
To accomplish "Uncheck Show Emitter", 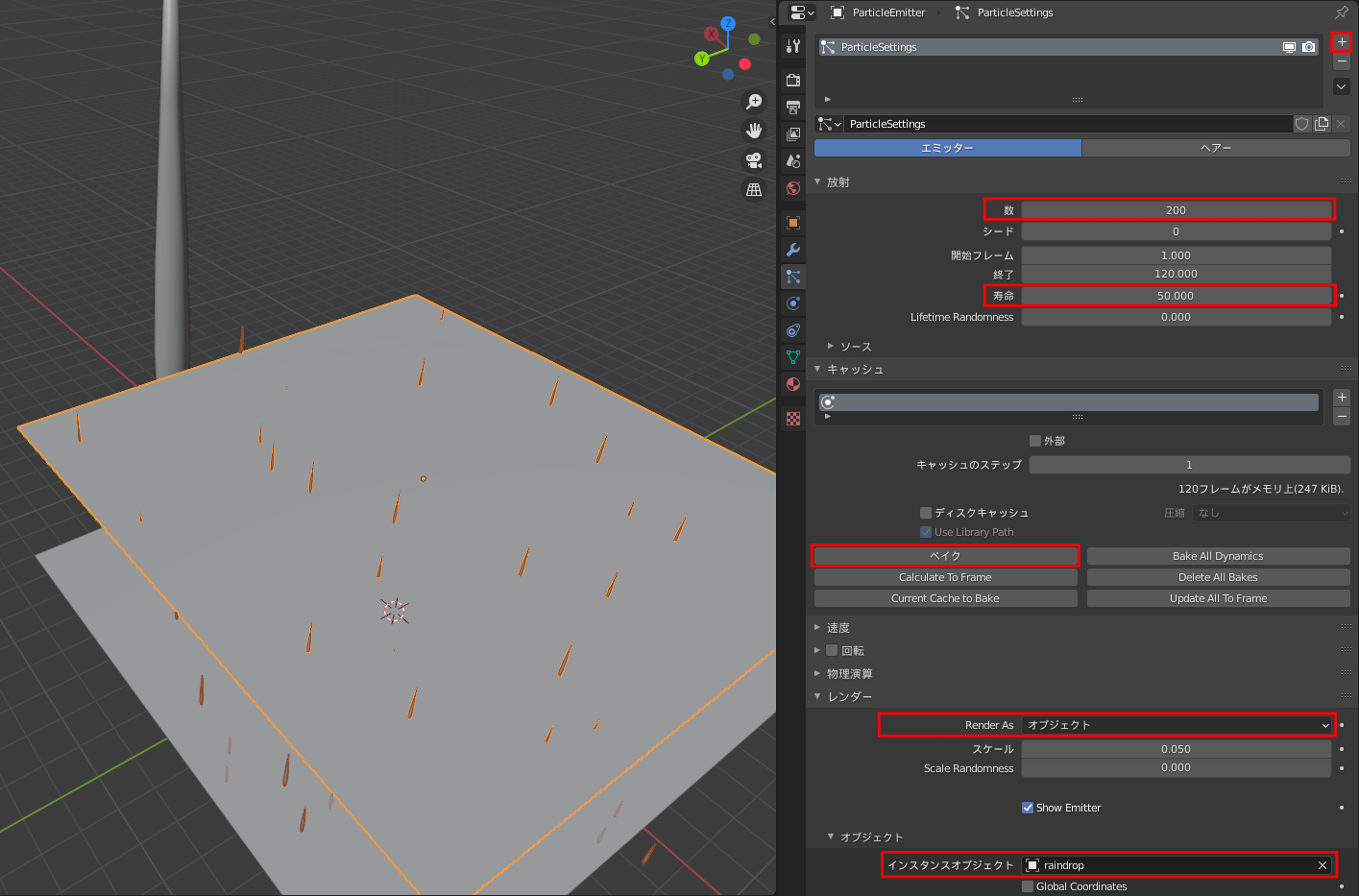I will pos(1028,808).
